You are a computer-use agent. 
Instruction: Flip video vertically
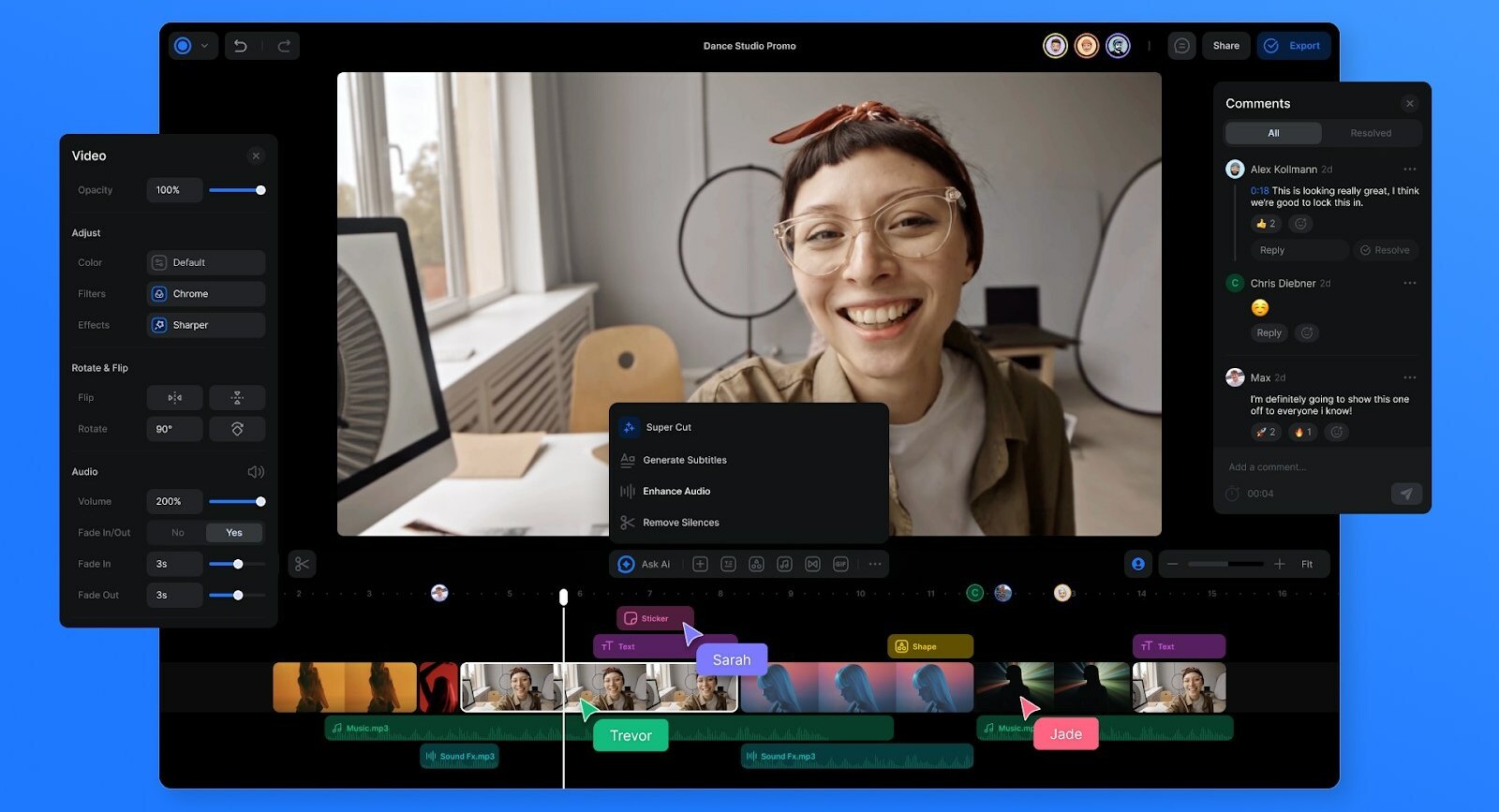(x=237, y=398)
